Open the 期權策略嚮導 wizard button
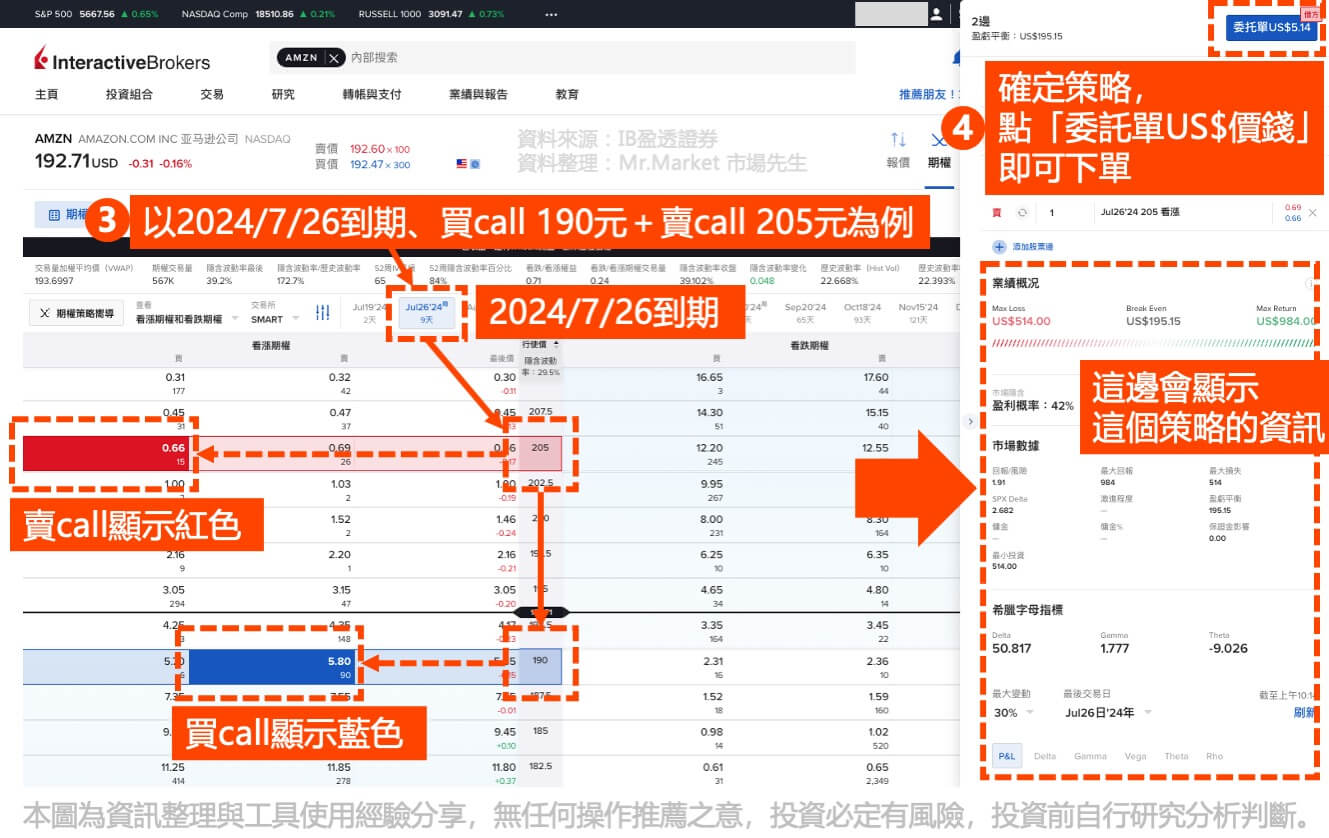The width and height of the screenshot is (1329, 838). (76, 313)
